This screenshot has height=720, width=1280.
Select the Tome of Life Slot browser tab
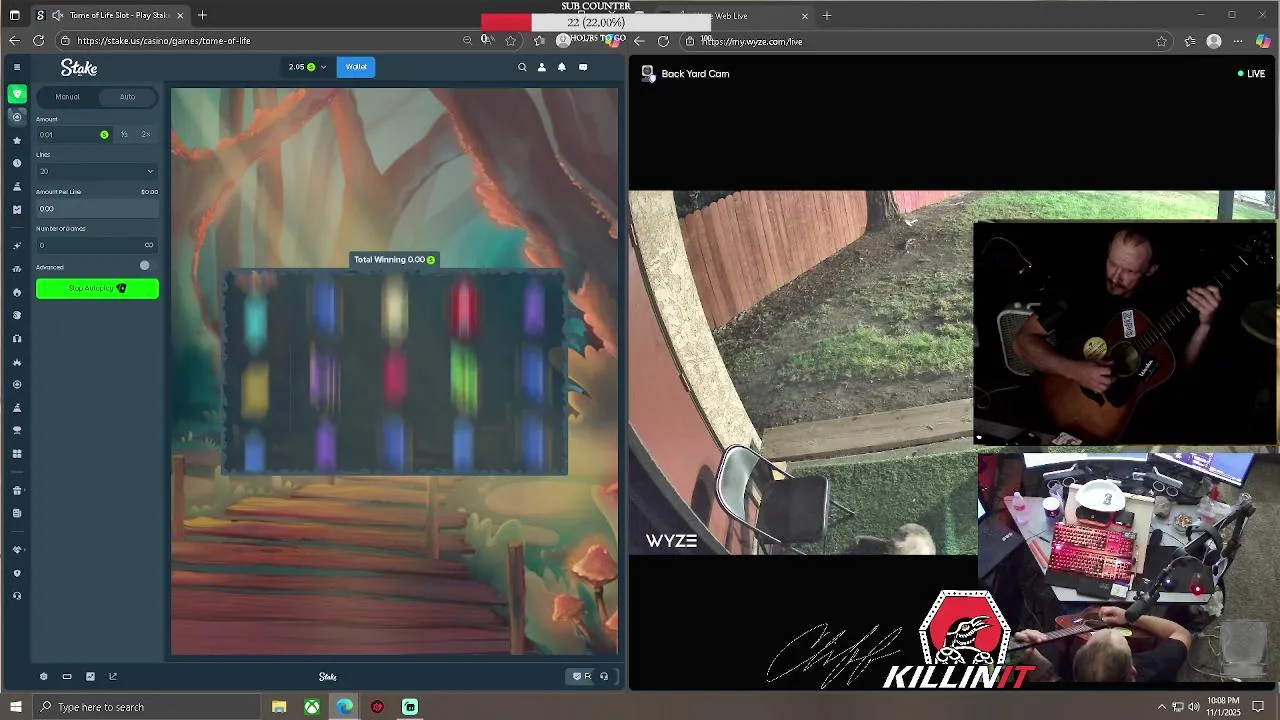(x=111, y=15)
